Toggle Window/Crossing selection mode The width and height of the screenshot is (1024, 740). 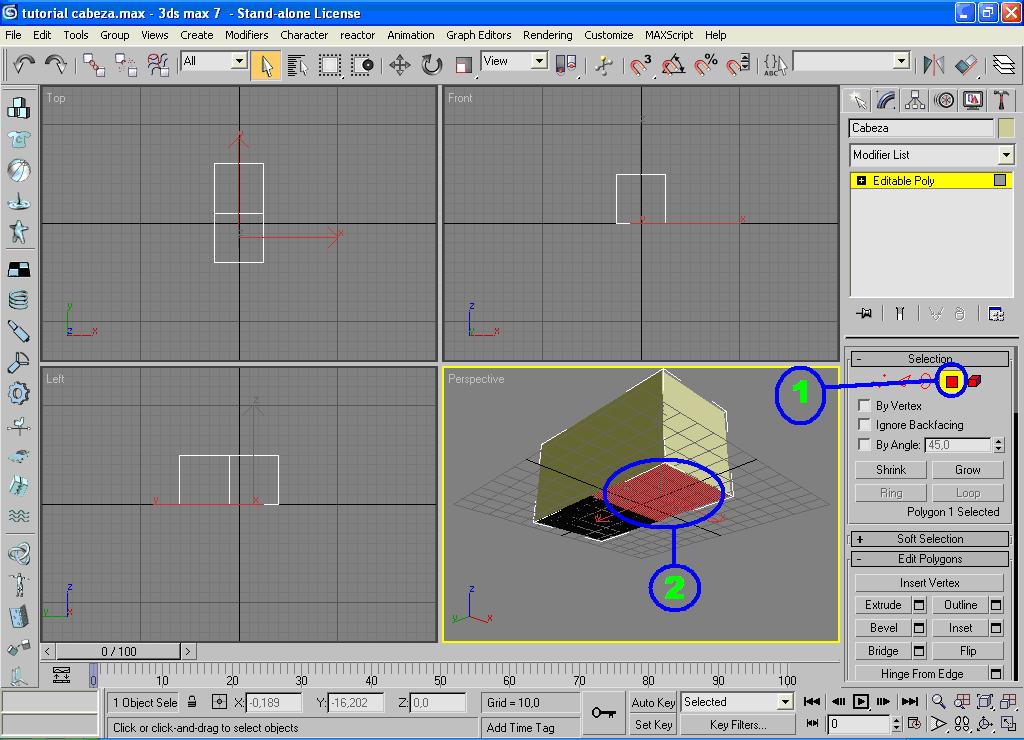(x=362, y=65)
